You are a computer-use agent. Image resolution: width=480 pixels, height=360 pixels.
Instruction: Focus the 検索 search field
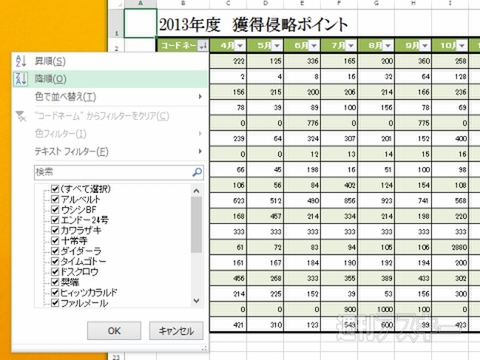tap(119, 172)
